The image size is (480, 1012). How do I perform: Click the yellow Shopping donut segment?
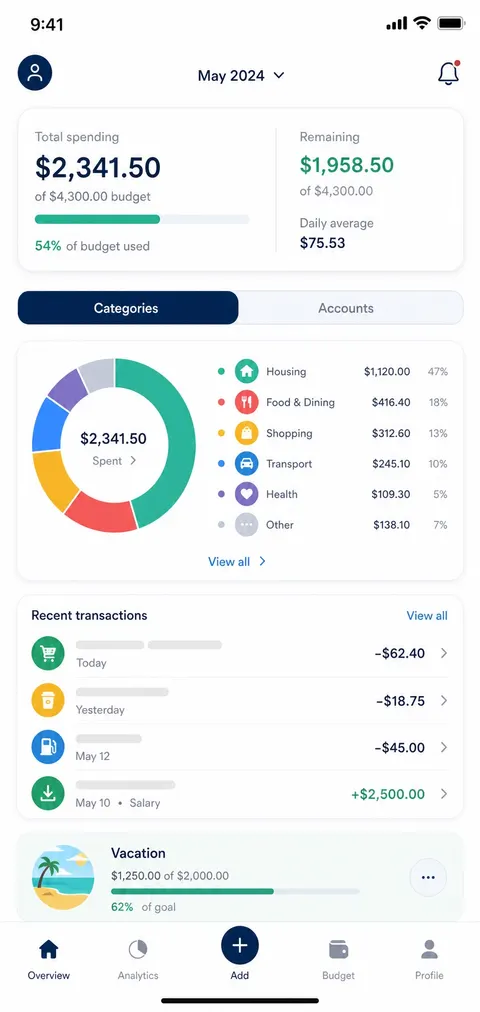(x=53, y=480)
